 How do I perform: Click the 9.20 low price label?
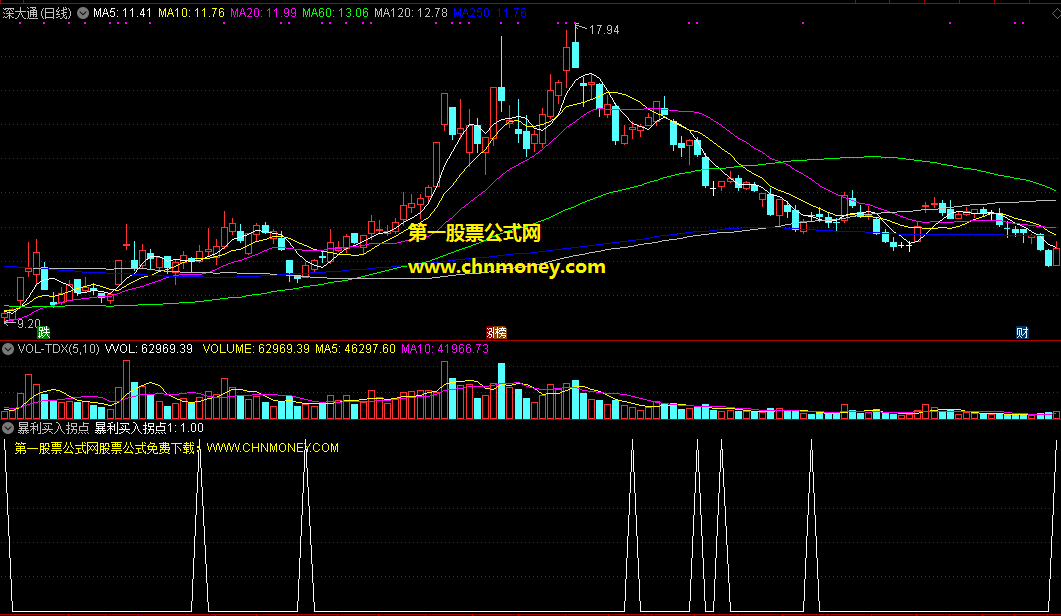tap(29, 324)
